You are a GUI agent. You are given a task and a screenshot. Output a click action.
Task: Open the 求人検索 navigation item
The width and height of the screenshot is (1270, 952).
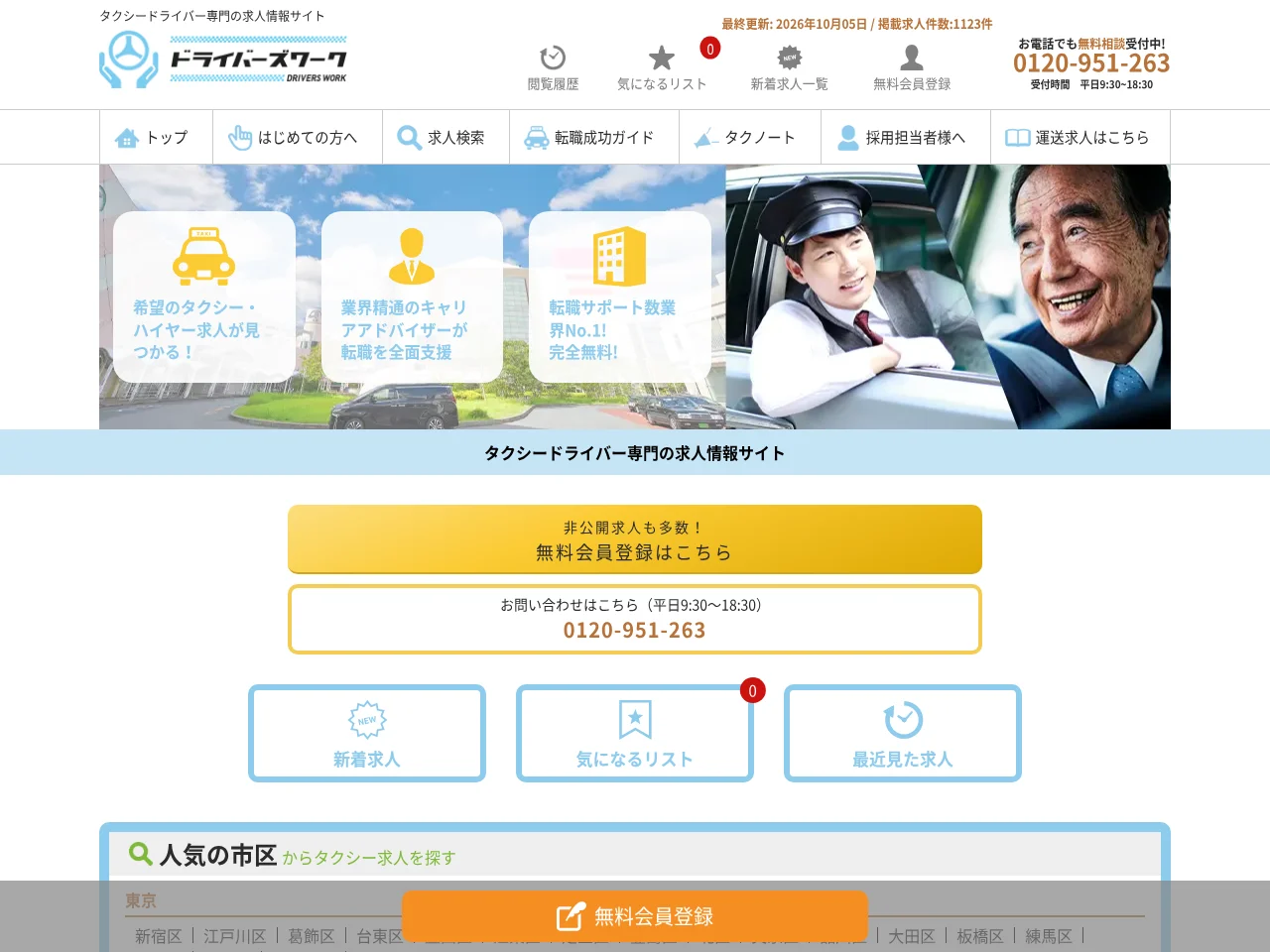(x=445, y=137)
